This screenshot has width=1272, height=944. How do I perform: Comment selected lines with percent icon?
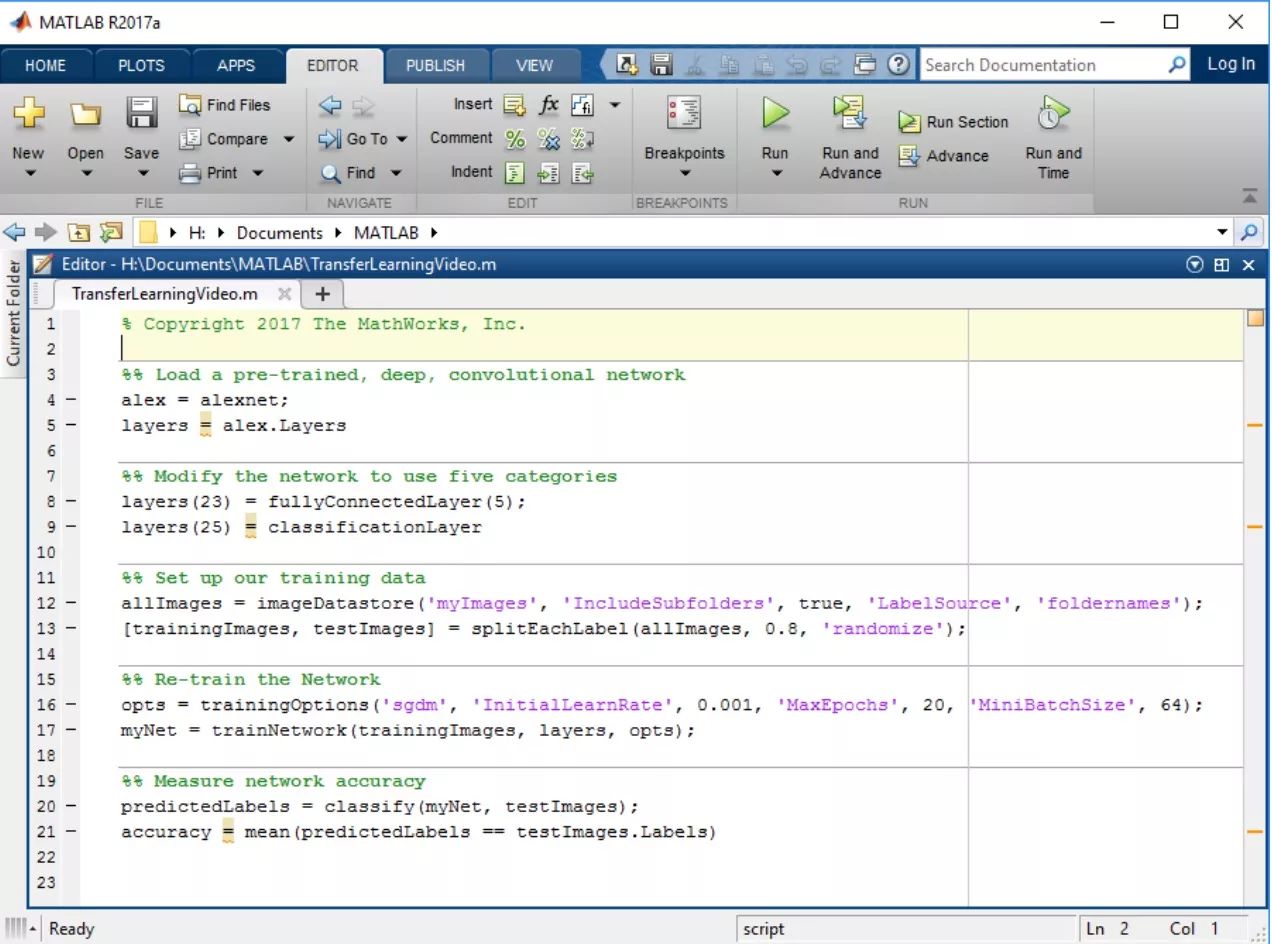(x=515, y=139)
